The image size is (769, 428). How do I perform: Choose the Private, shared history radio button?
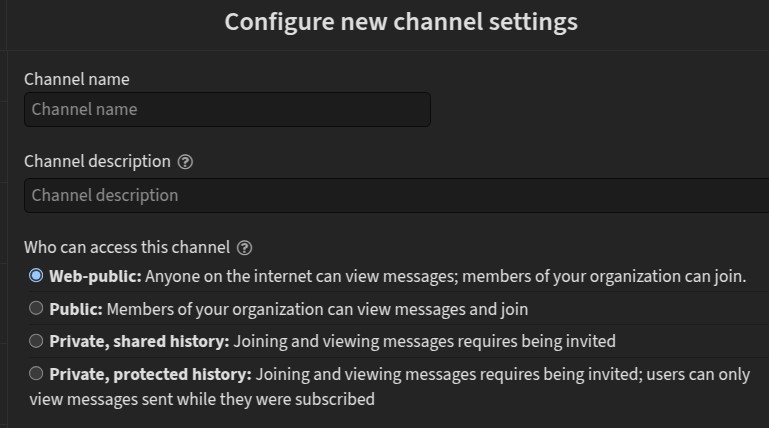[37, 341]
